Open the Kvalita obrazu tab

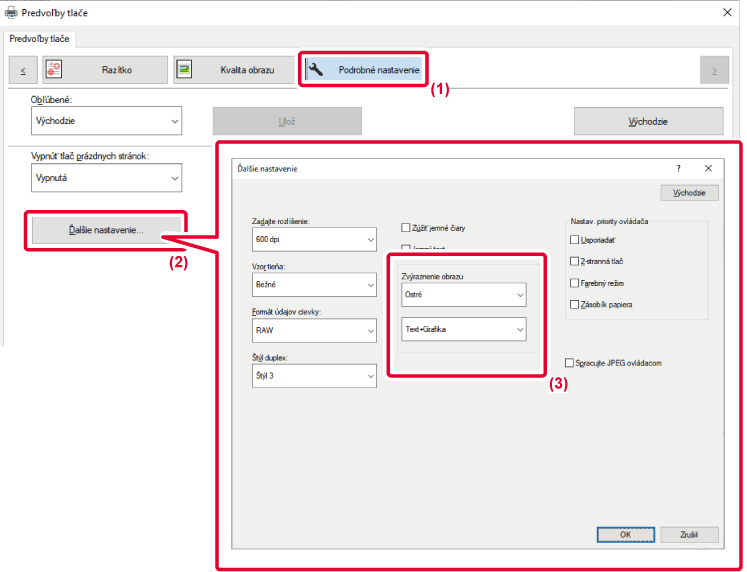[x=236, y=70]
